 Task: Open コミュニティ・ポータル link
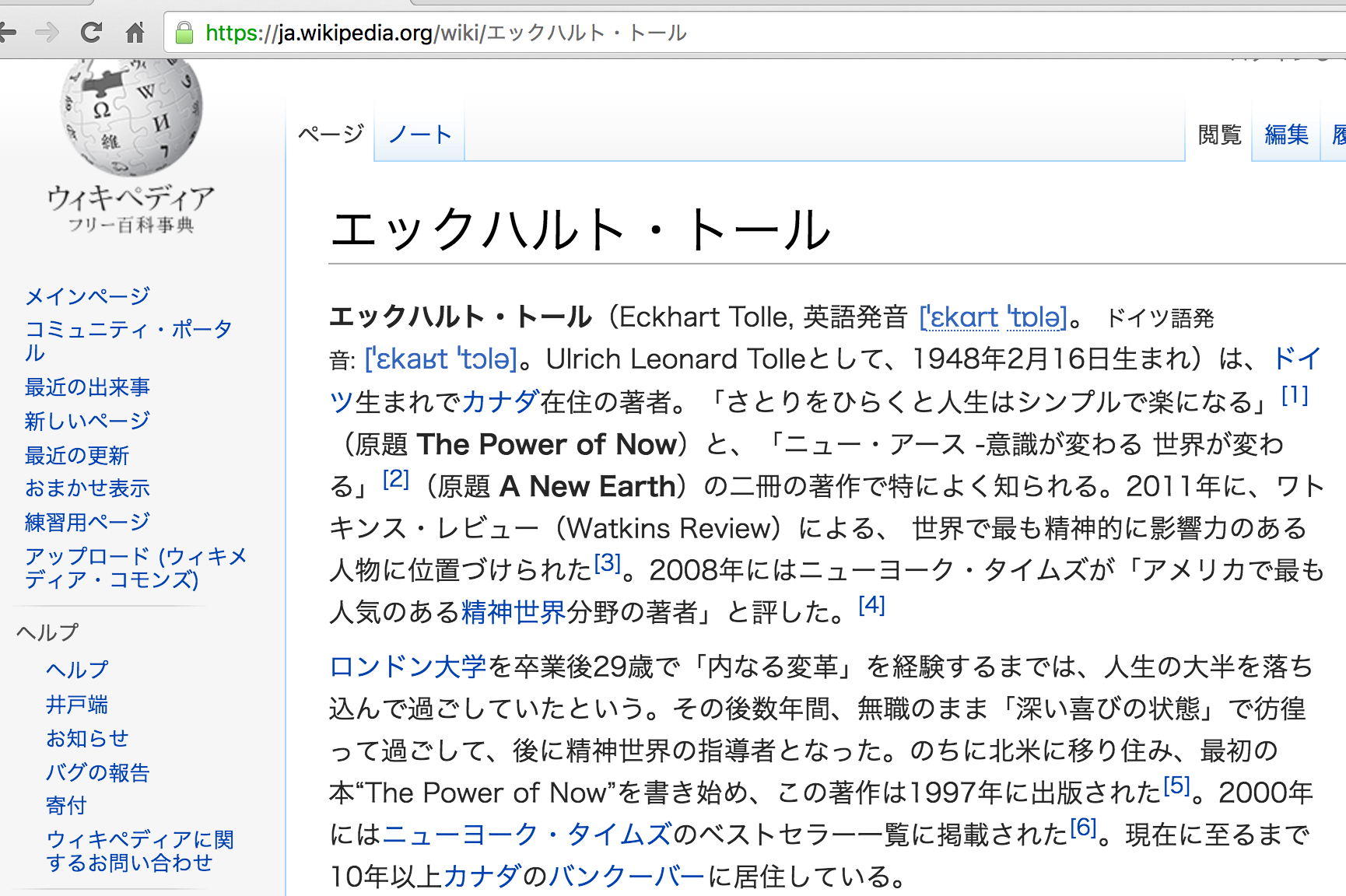[128, 341]
